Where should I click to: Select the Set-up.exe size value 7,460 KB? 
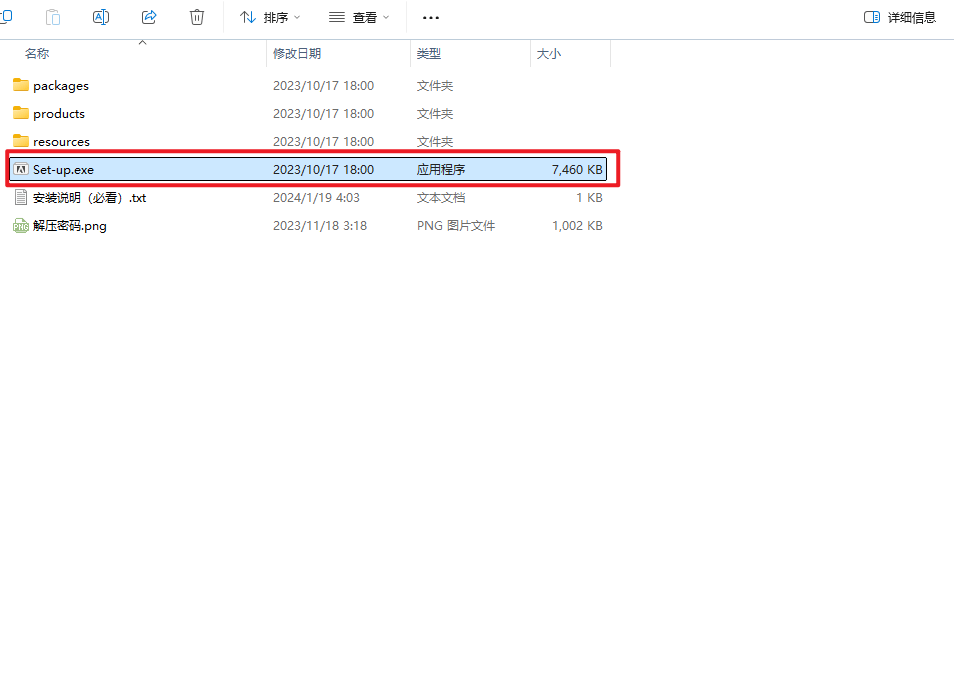coord(577,170)
